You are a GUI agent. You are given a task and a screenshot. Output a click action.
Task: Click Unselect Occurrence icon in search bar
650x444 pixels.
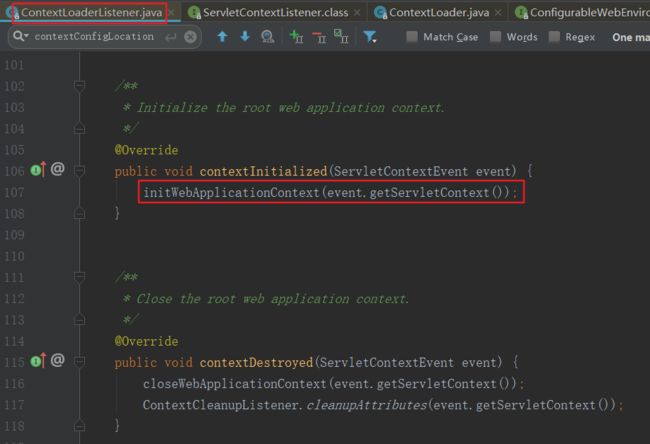coord(319,37)
